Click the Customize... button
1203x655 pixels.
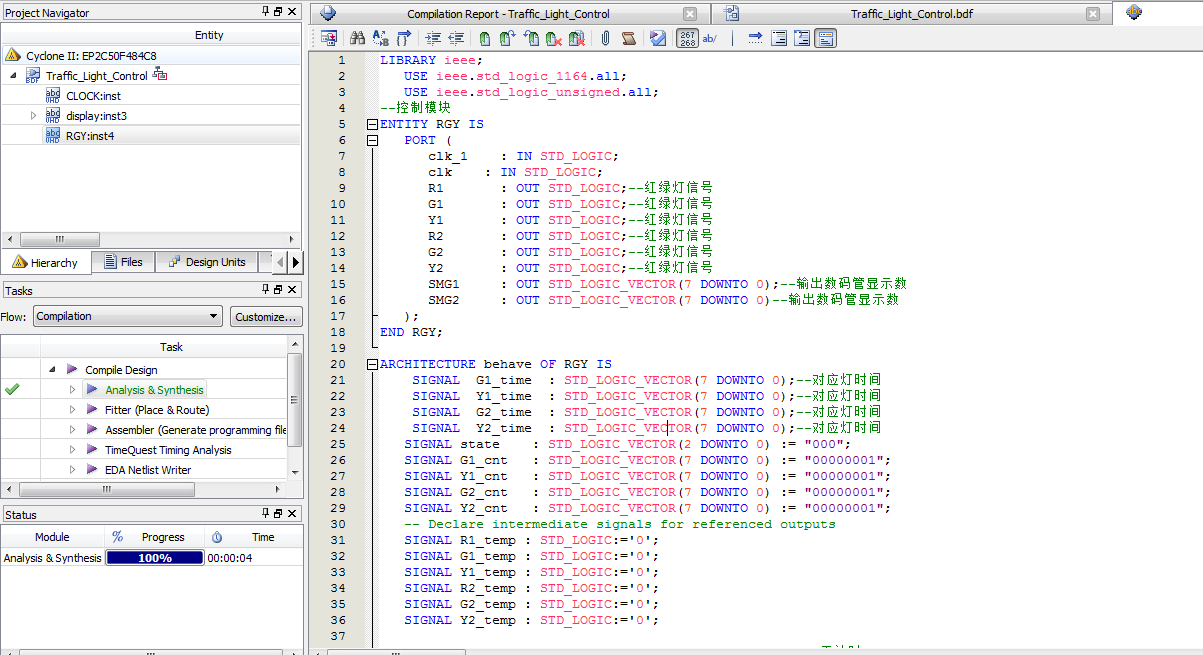(265, 317)
